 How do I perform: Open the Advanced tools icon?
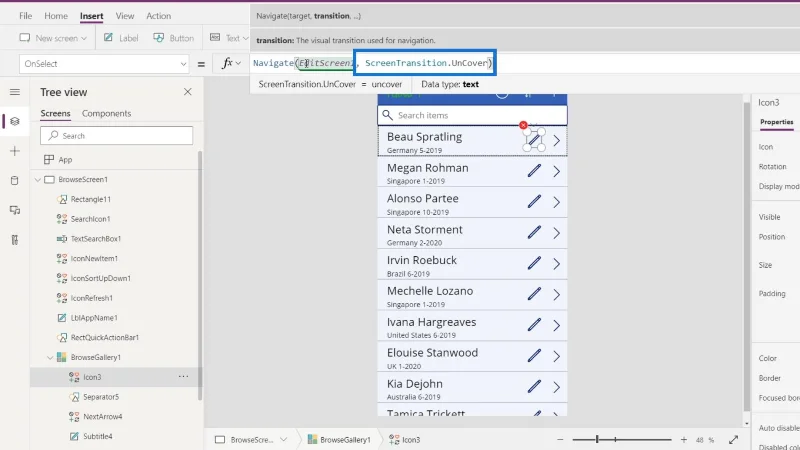click(x=15, y=240)
